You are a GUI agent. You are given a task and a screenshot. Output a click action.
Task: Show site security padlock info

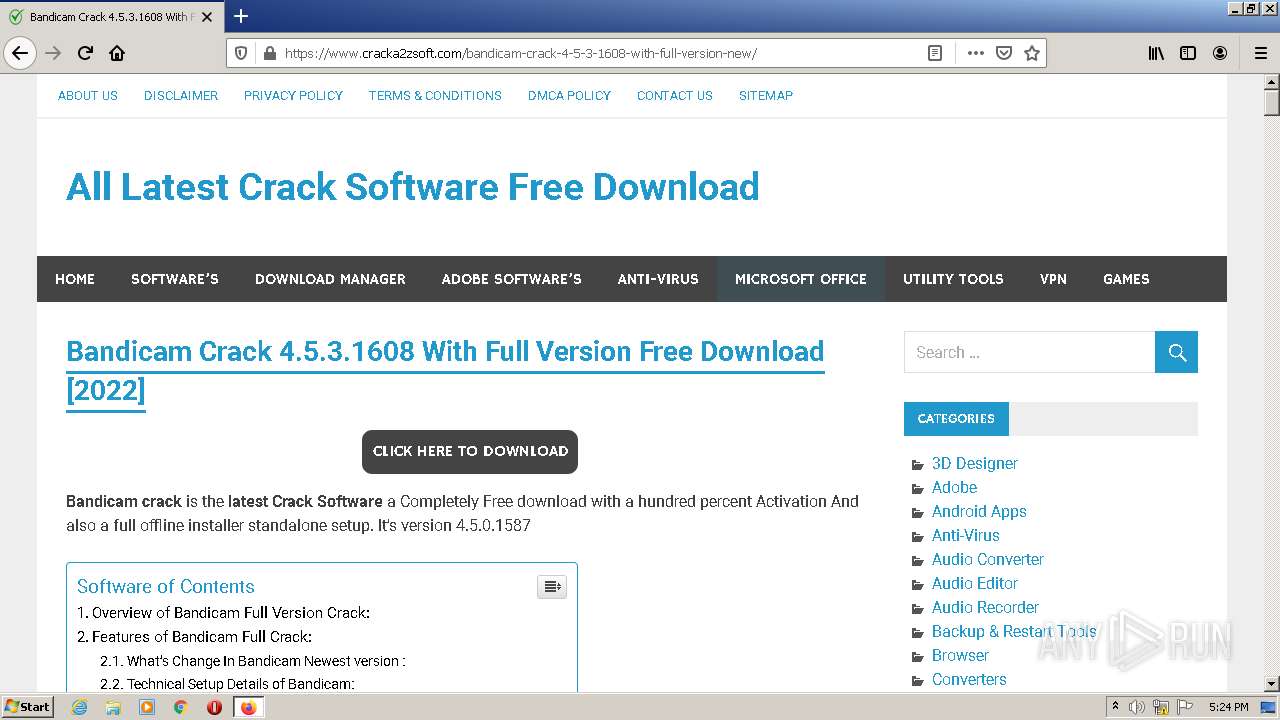coord(268,53)
